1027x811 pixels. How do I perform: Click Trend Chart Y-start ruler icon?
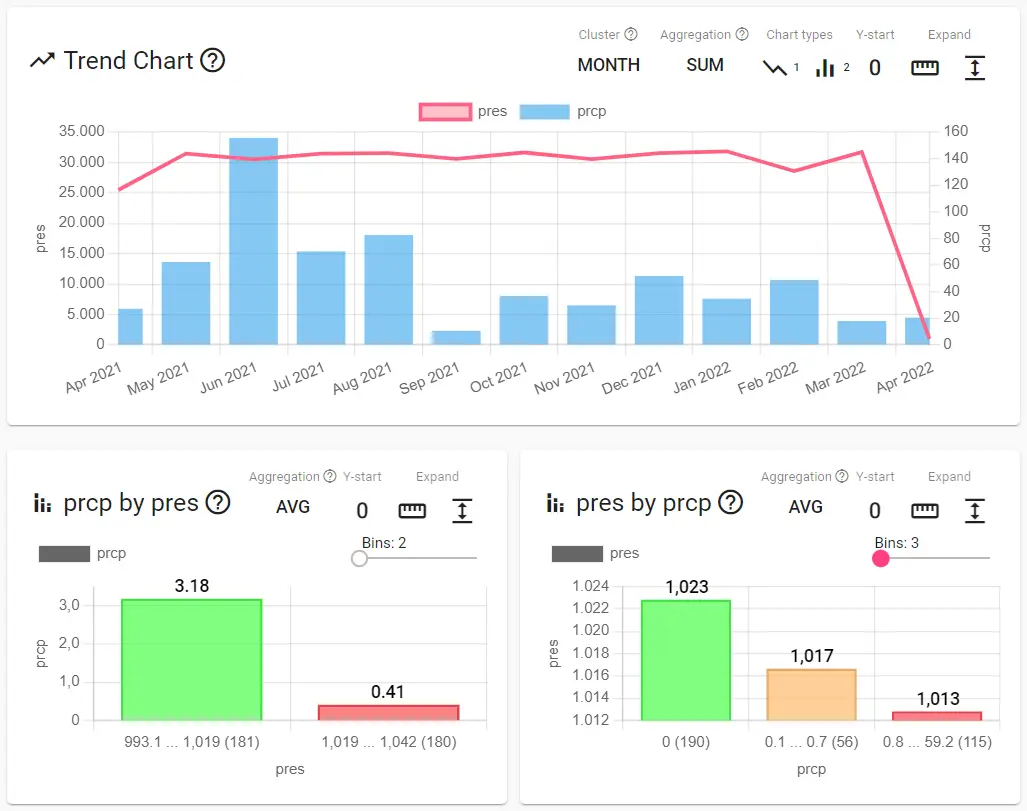925,67
